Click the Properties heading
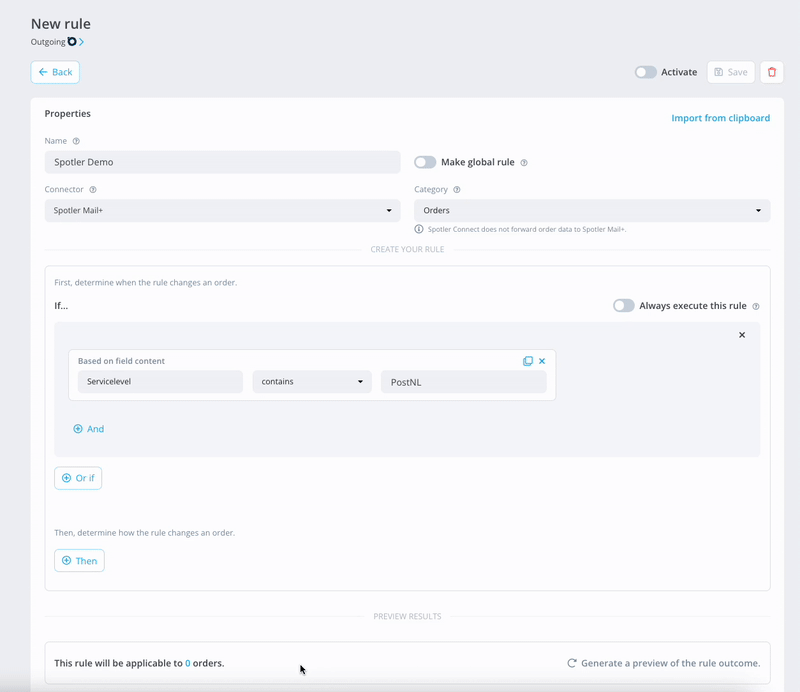800x692 pixels. tap(67, 113)
